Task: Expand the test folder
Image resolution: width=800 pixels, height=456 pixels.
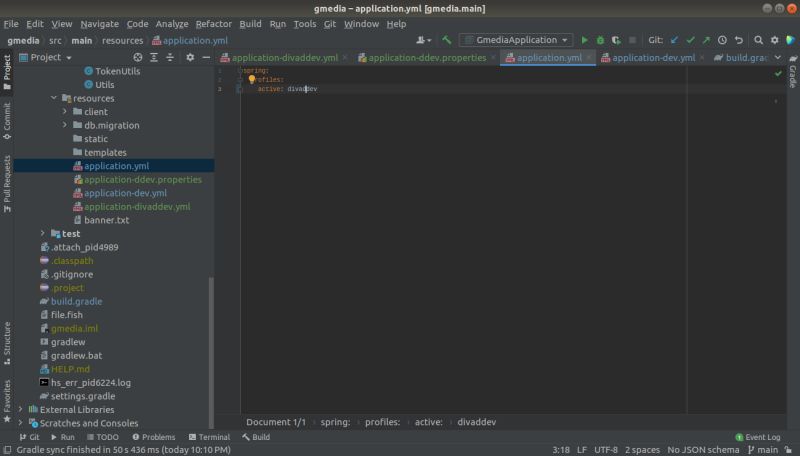Action: (x=42, y=234)
